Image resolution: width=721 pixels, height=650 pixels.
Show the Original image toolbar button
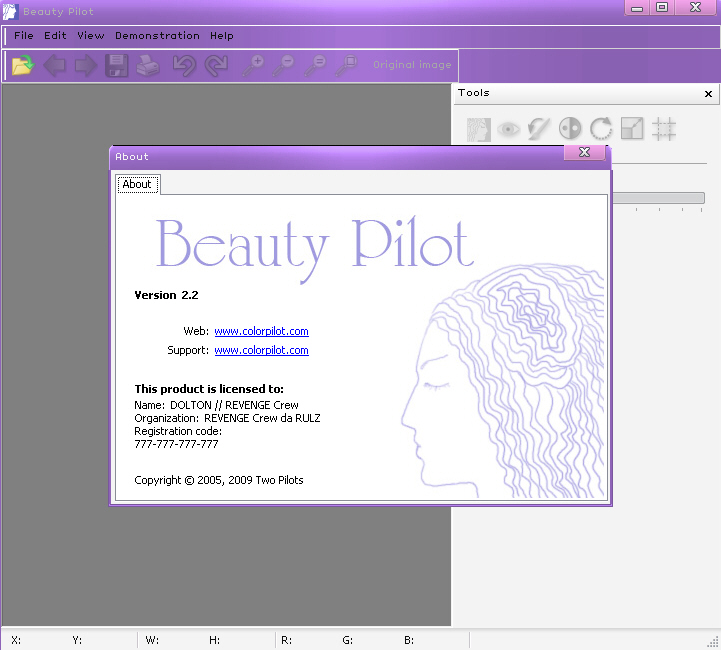pos(412,65)
